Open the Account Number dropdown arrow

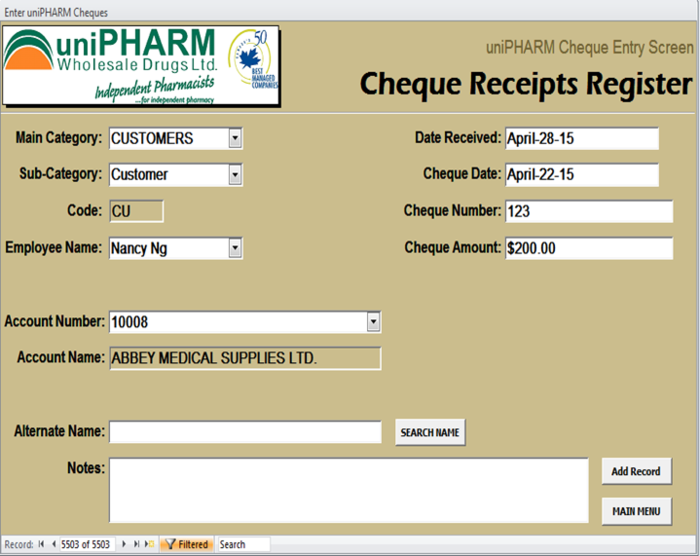[374, 322]
